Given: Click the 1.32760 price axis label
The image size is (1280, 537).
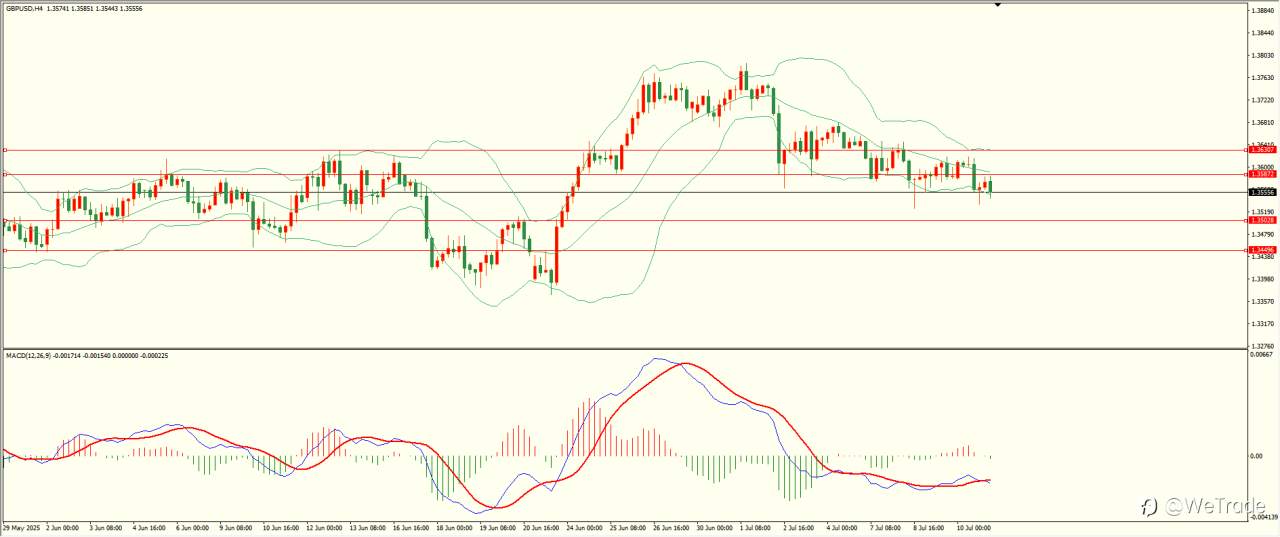Looking at the screenshot, I should click(x=1262, y=345).
